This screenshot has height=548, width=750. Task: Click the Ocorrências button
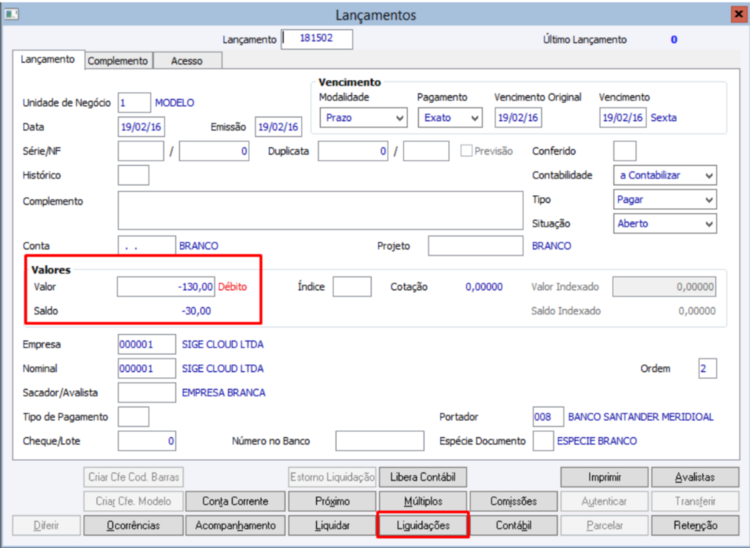coord(133,526)
